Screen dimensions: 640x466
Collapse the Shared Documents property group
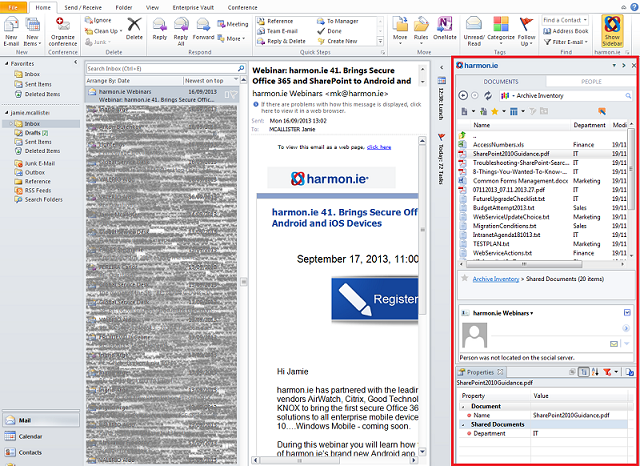pos(463,425)
